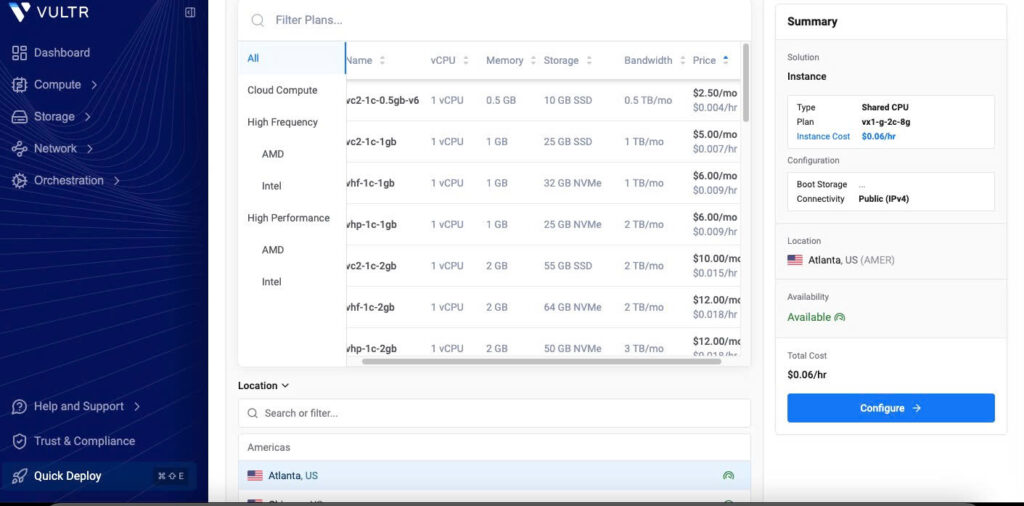This screenshot has height=506, width=1024.
Task: Click the Available status text
Action: click(809, 317)
